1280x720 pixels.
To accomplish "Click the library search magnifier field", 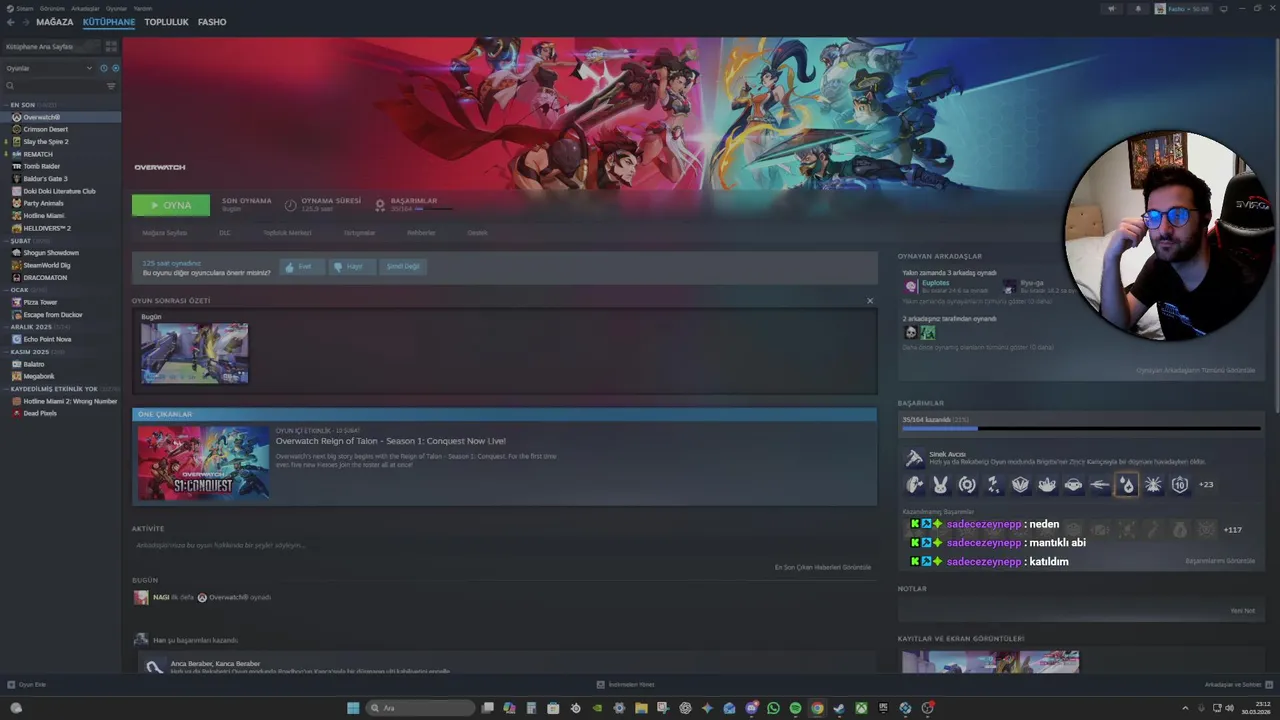I will click(52, 86).
